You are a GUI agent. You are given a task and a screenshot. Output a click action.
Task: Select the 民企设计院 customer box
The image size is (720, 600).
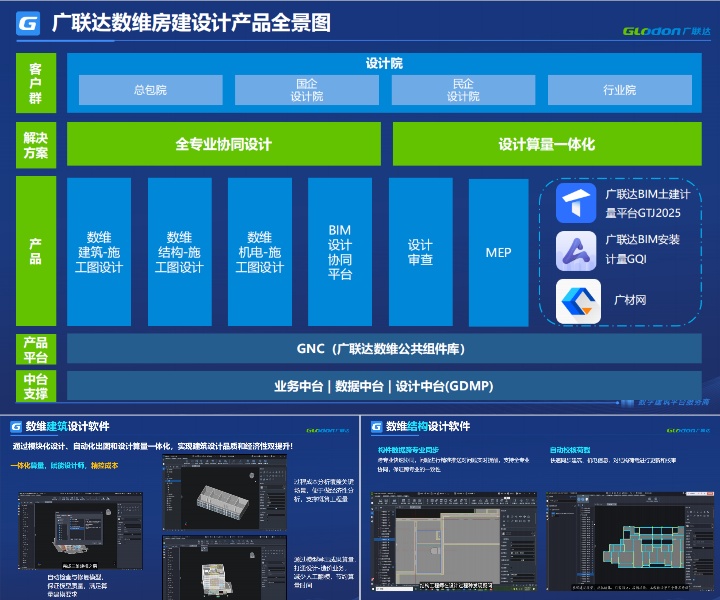(x=463, y=90)
